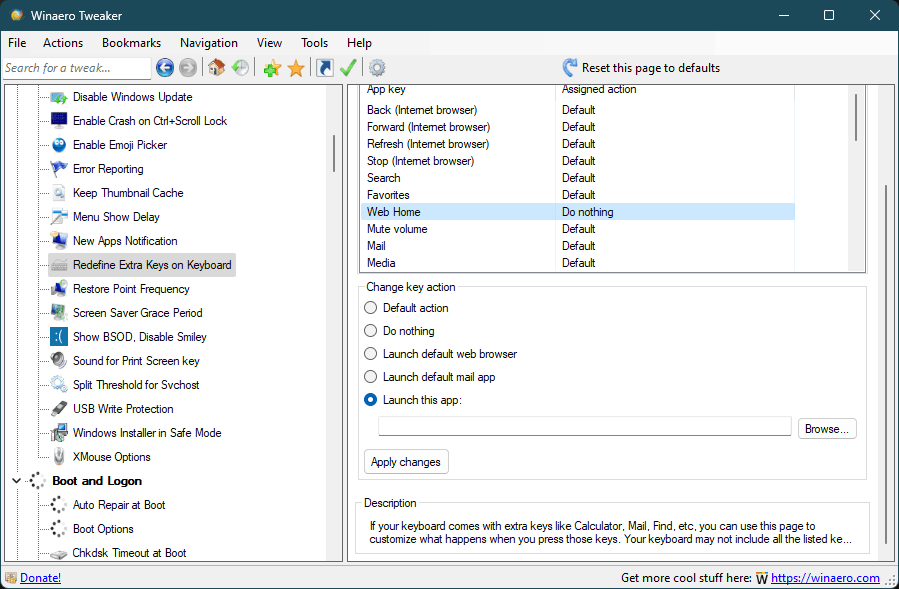Click the Reset page blue arrow icon

click(x=569, y=68)
